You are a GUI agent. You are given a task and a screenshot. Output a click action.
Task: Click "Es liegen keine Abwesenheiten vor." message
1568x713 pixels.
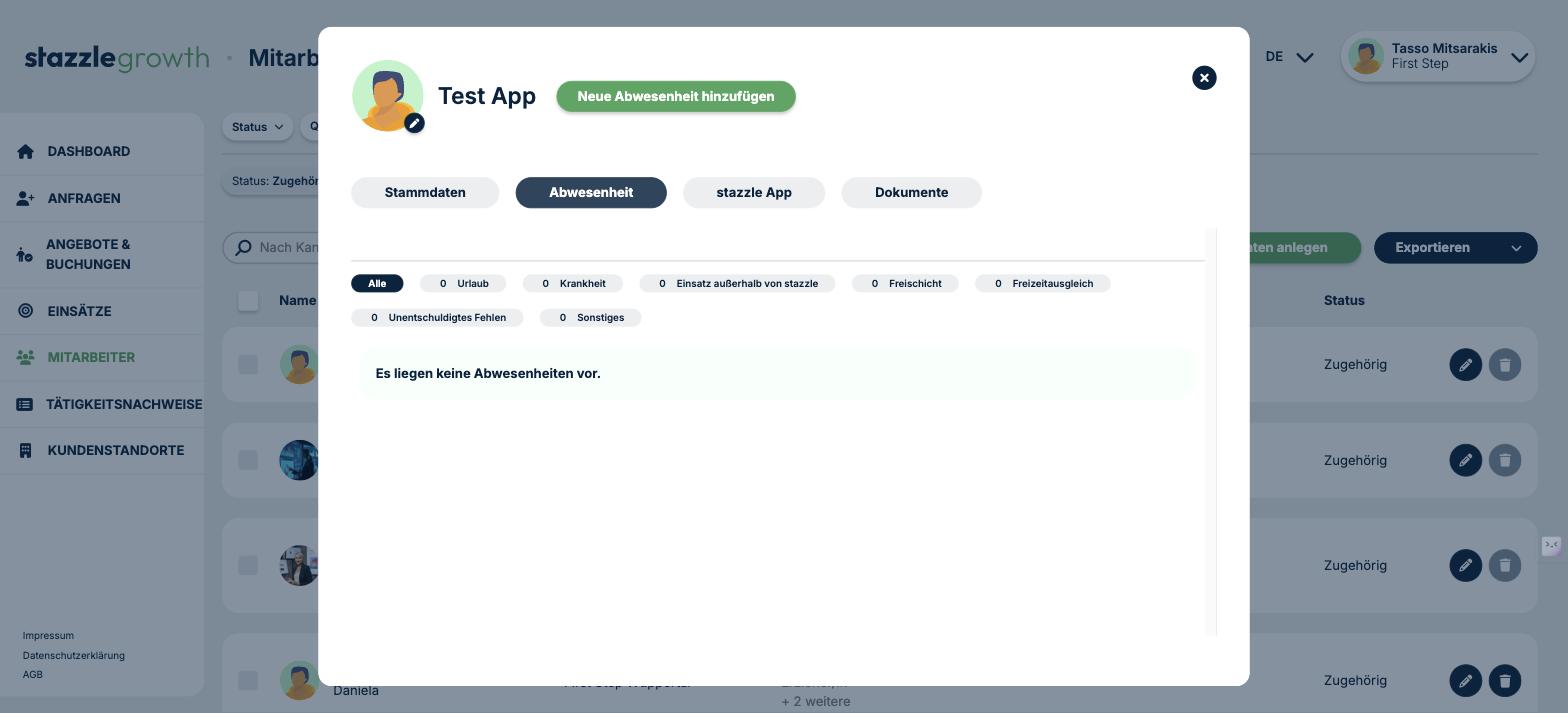click(x=488, y=373)
